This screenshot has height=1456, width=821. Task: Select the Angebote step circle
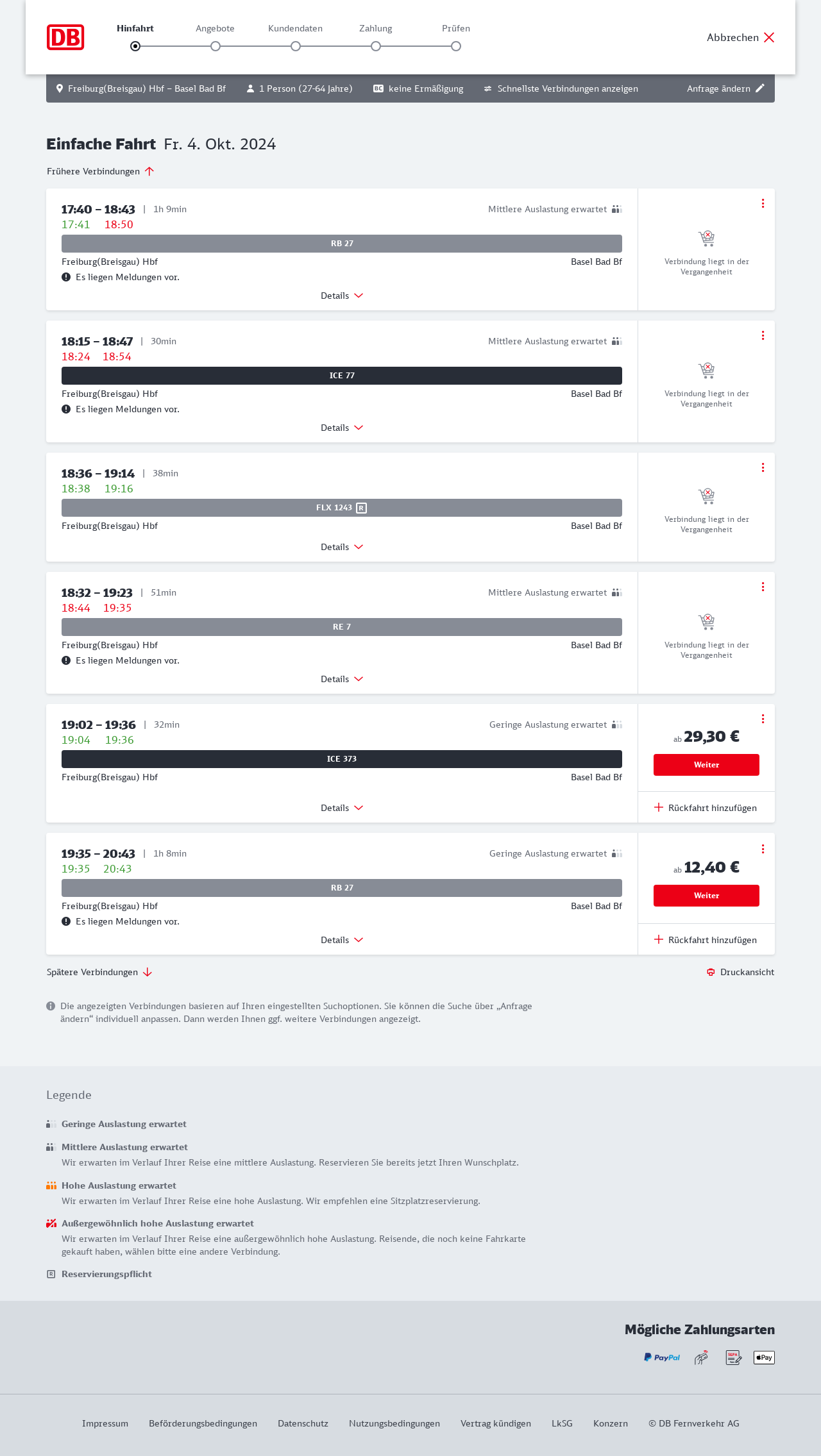click(216, 46)
